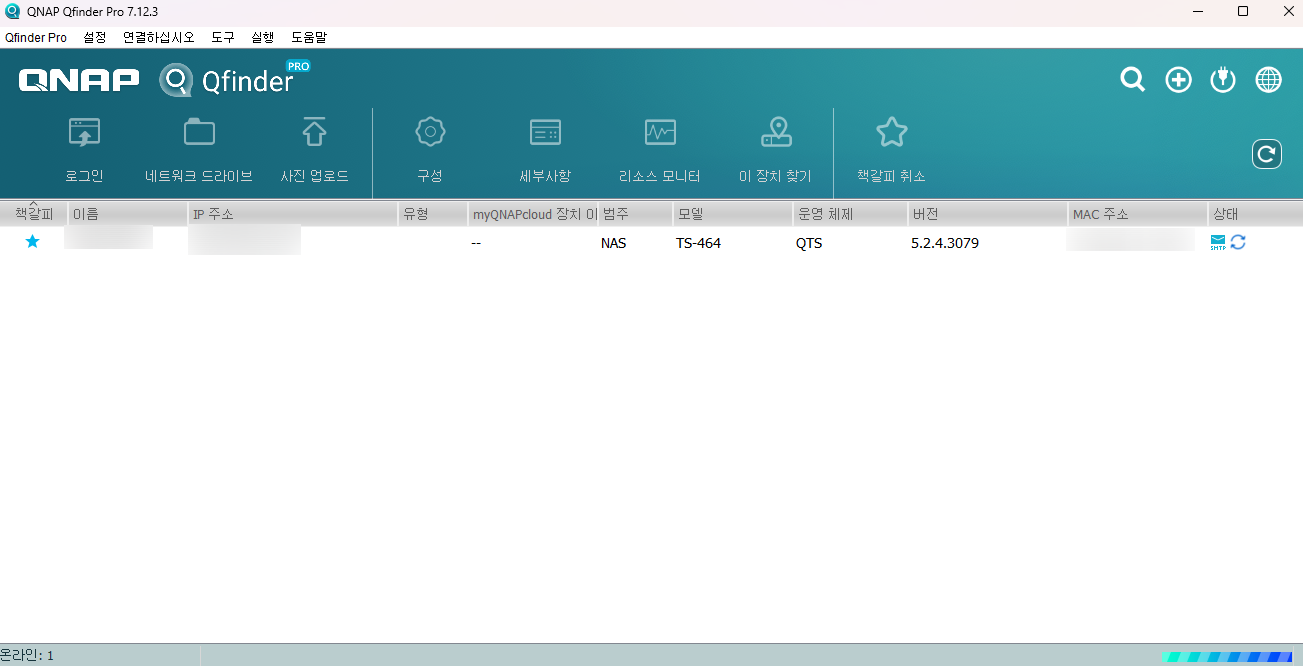1303x666 pixels.
Task: Click the blurred MAC address cell
Action: tap(1130, 239)
